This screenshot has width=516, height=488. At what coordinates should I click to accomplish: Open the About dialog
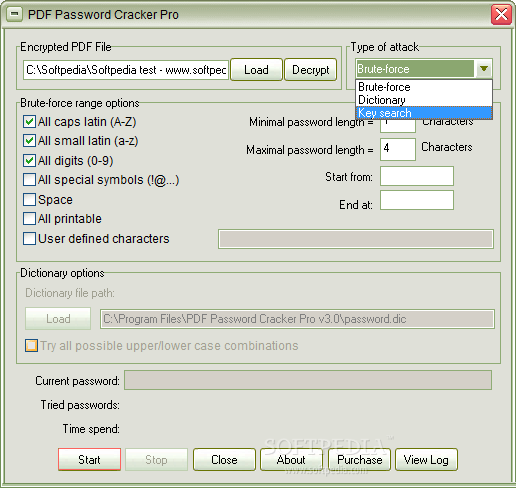click(x=291, y=460)
